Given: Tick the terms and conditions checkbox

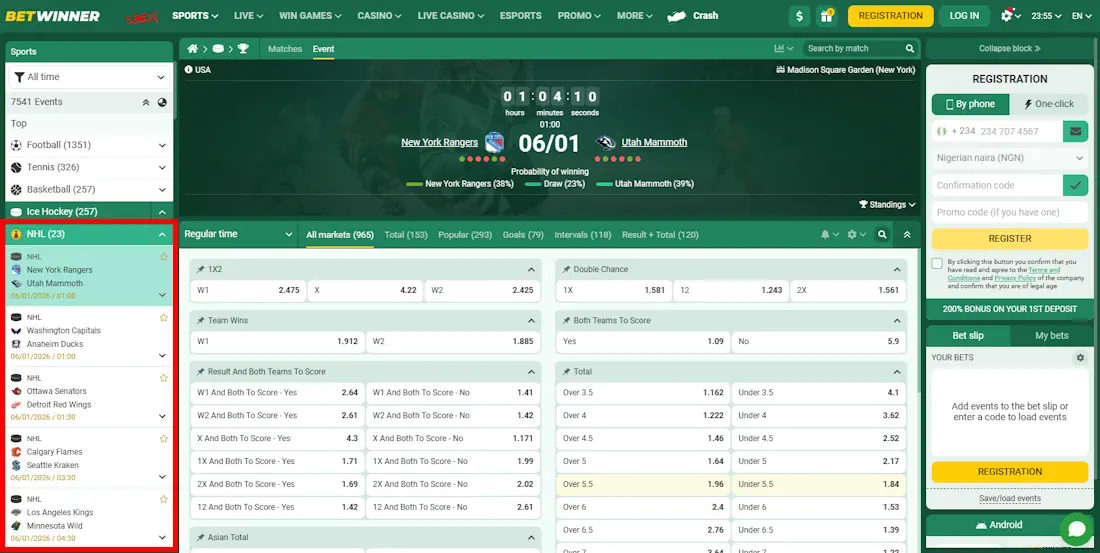Looking at the screenshot, I should pos(937,263).
